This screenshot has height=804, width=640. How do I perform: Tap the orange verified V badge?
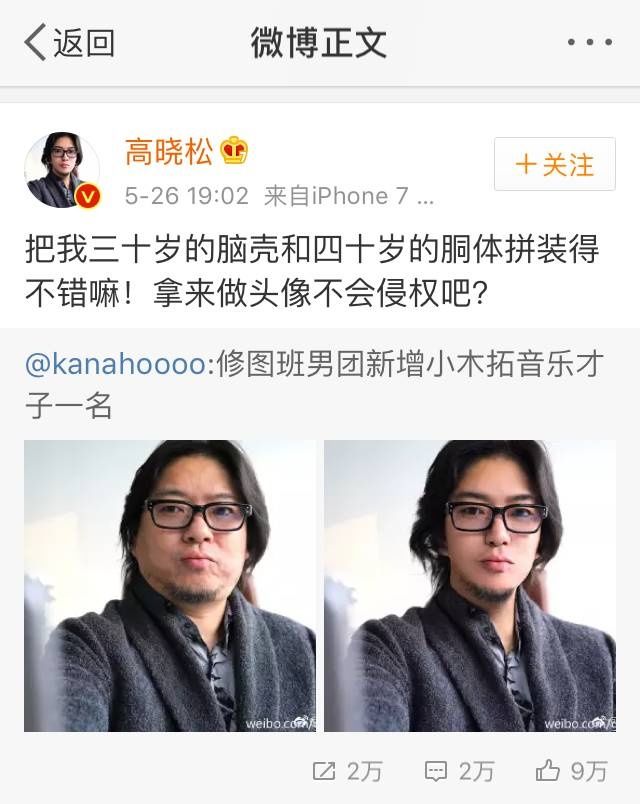point(88,197)
